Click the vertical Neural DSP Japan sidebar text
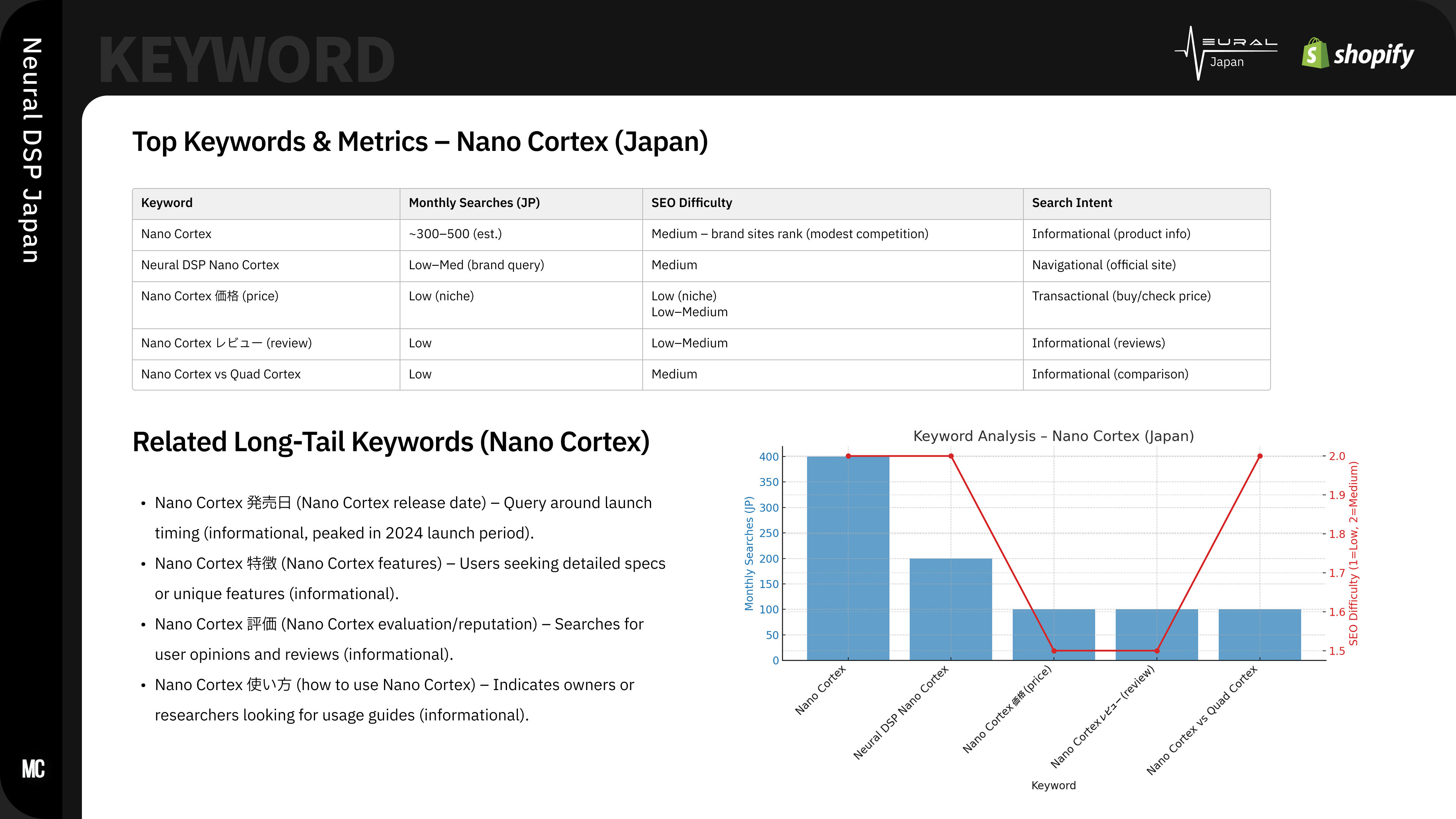This screenshot has height=819, width=1456. tap(31, 150)
